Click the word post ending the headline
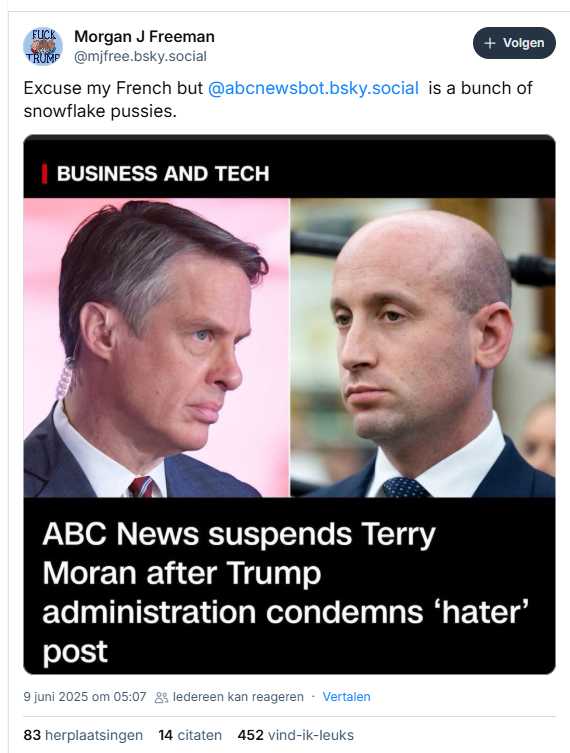 point(75,652)
